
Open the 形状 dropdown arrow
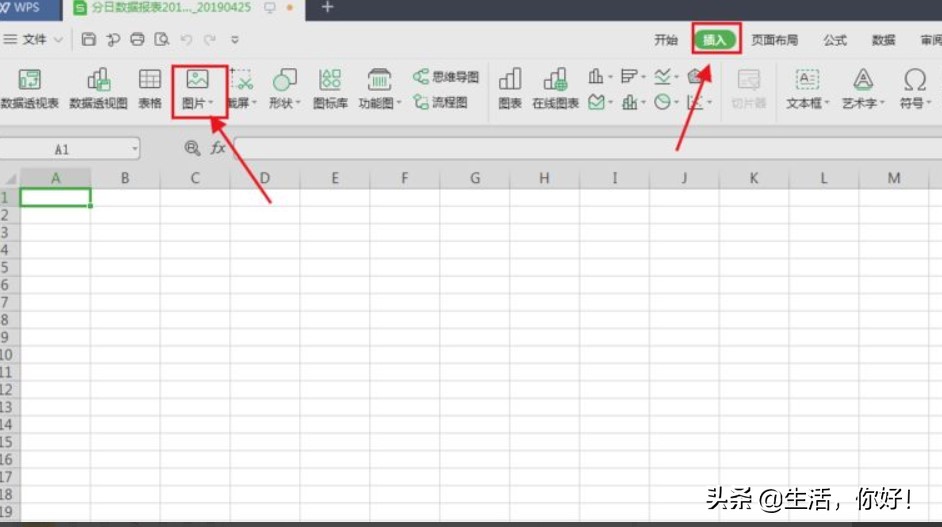(x=297, y=103)
